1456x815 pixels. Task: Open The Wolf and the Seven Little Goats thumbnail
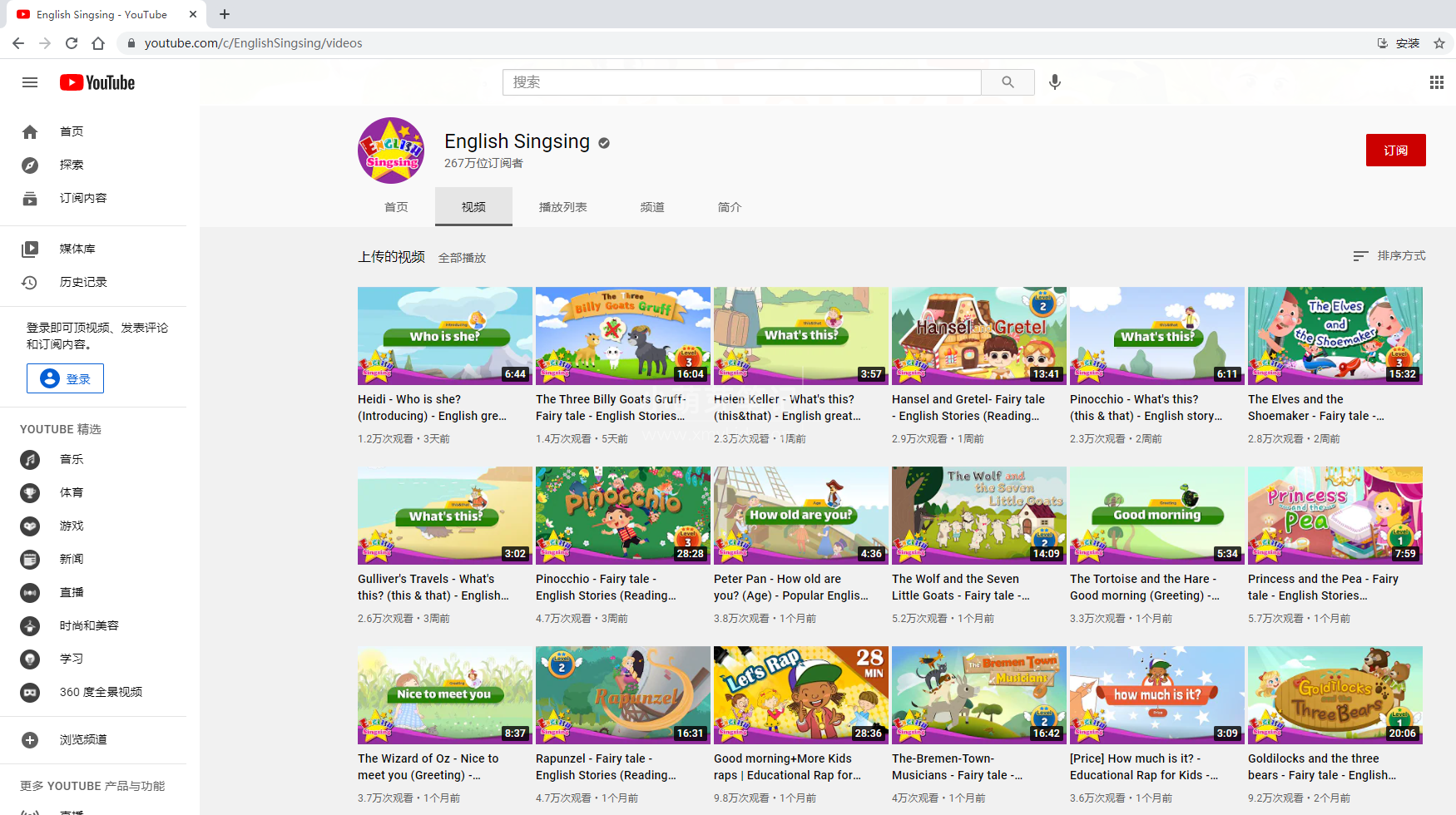click(x=979, y=516)
